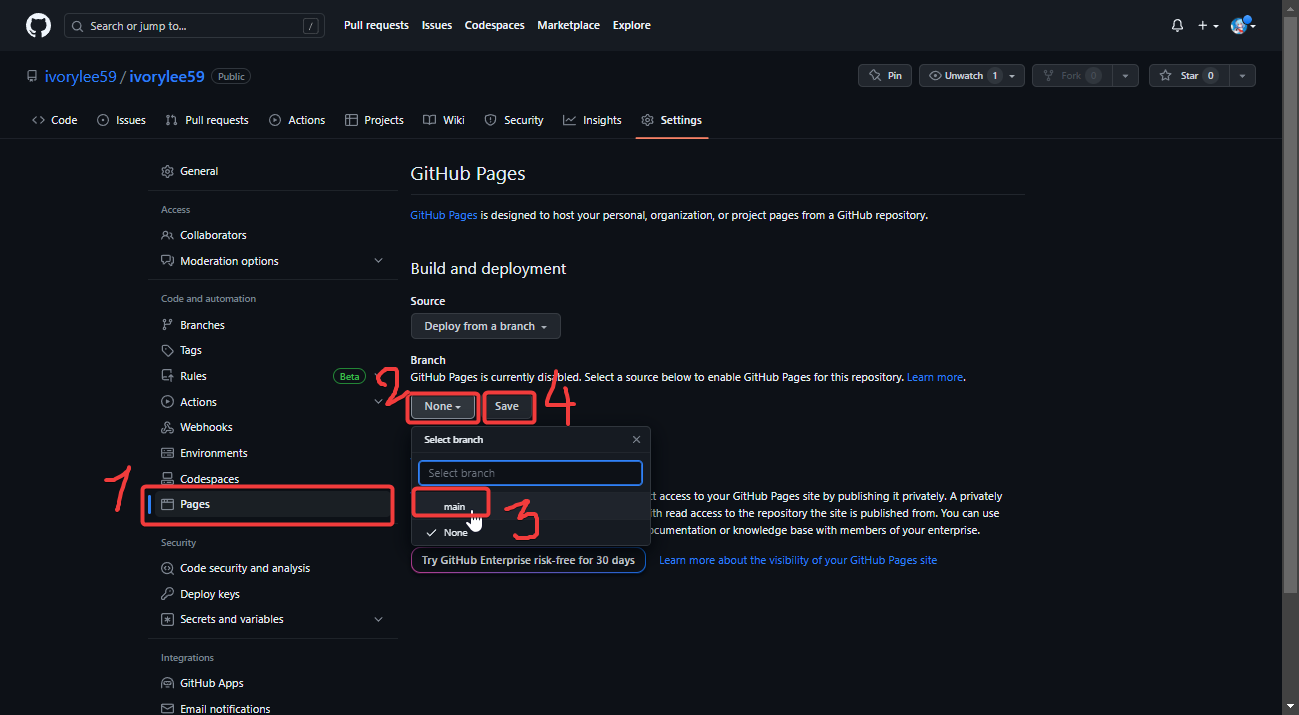Switch to the Insights tab
This screenshot has width=1299, height=715.
point(592,120)
